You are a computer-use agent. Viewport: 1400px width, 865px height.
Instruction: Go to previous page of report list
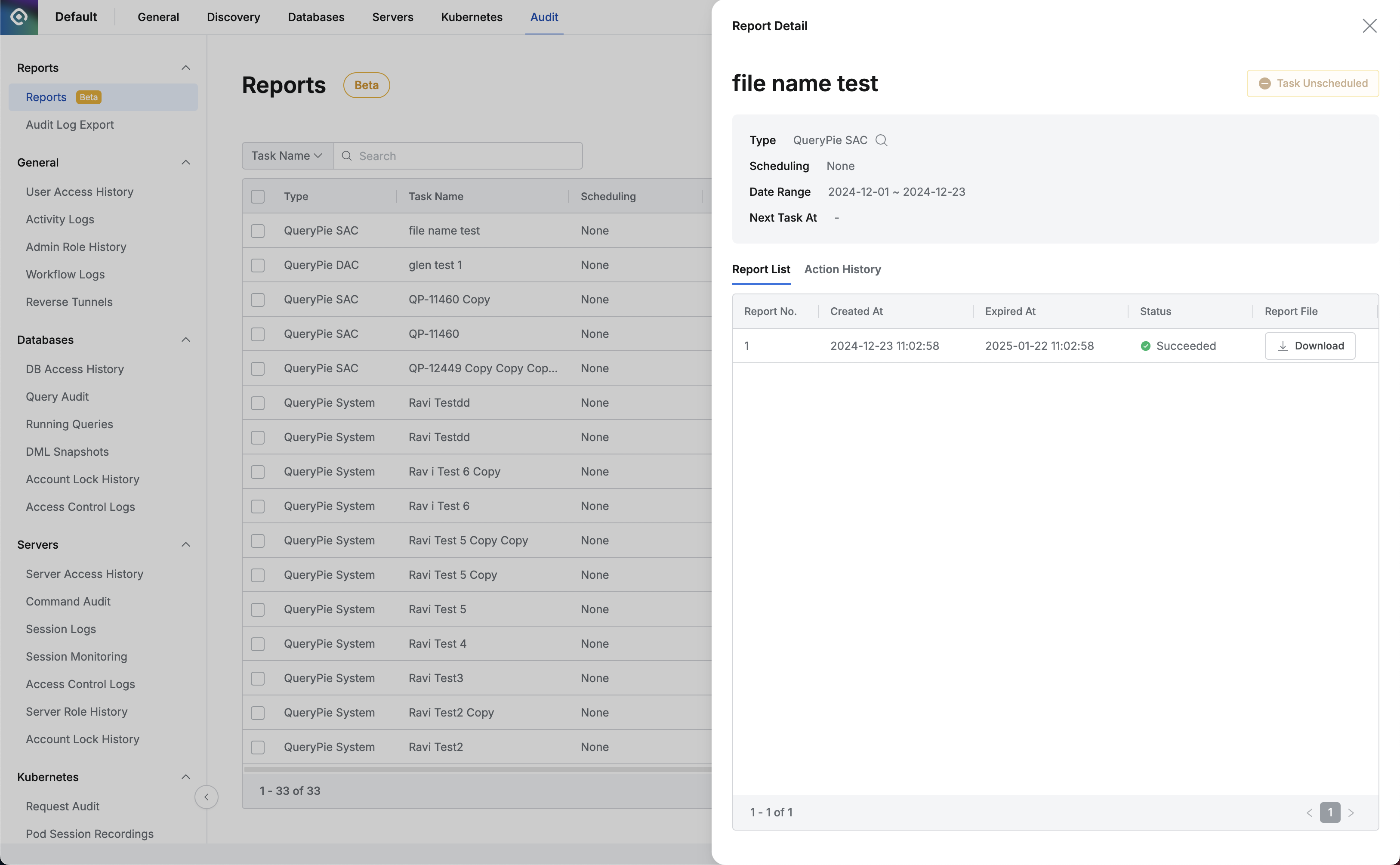coord(1309,812)
